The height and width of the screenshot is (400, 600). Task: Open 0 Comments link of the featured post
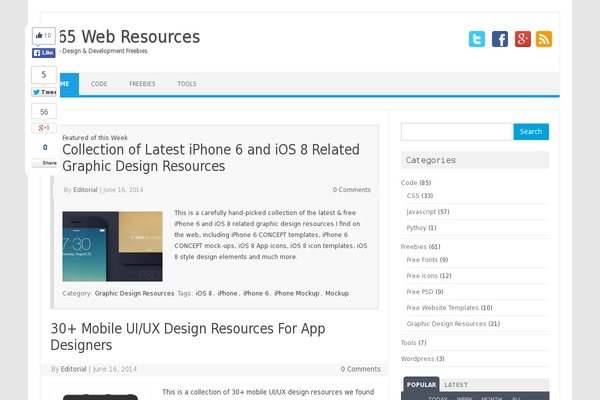click(352, 190)
